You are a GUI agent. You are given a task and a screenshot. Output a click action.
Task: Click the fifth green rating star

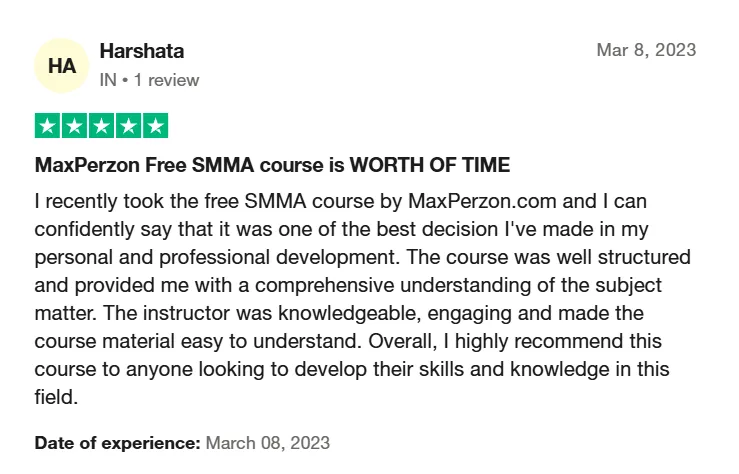tap(156, 126)
